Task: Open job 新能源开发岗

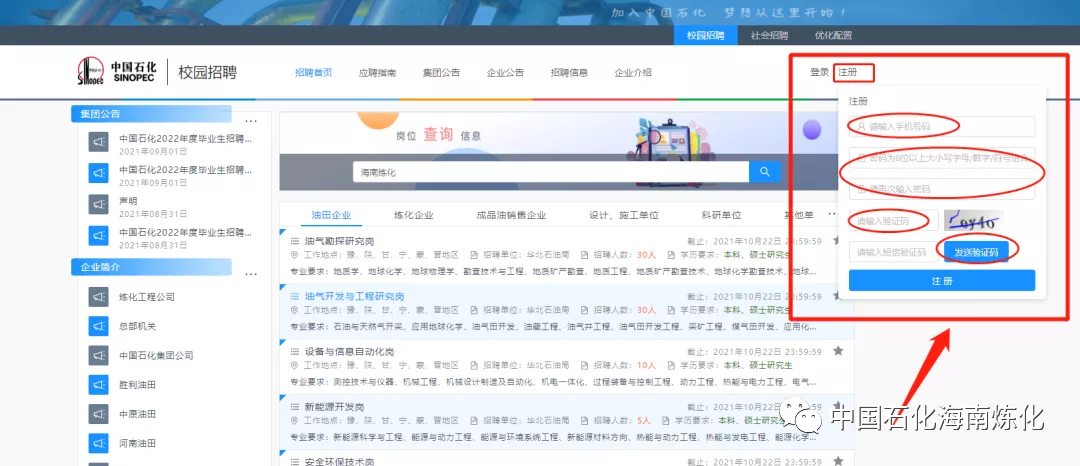Action: 334,407
